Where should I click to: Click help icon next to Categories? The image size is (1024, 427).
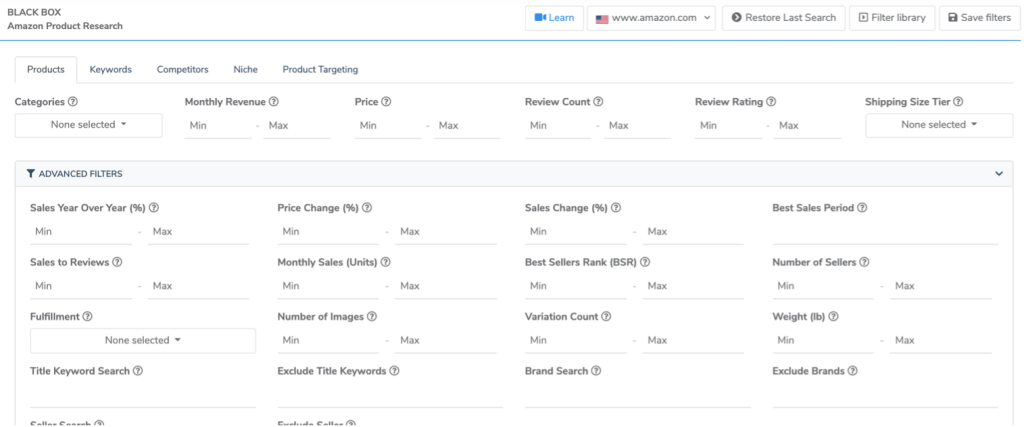[73, 102]
